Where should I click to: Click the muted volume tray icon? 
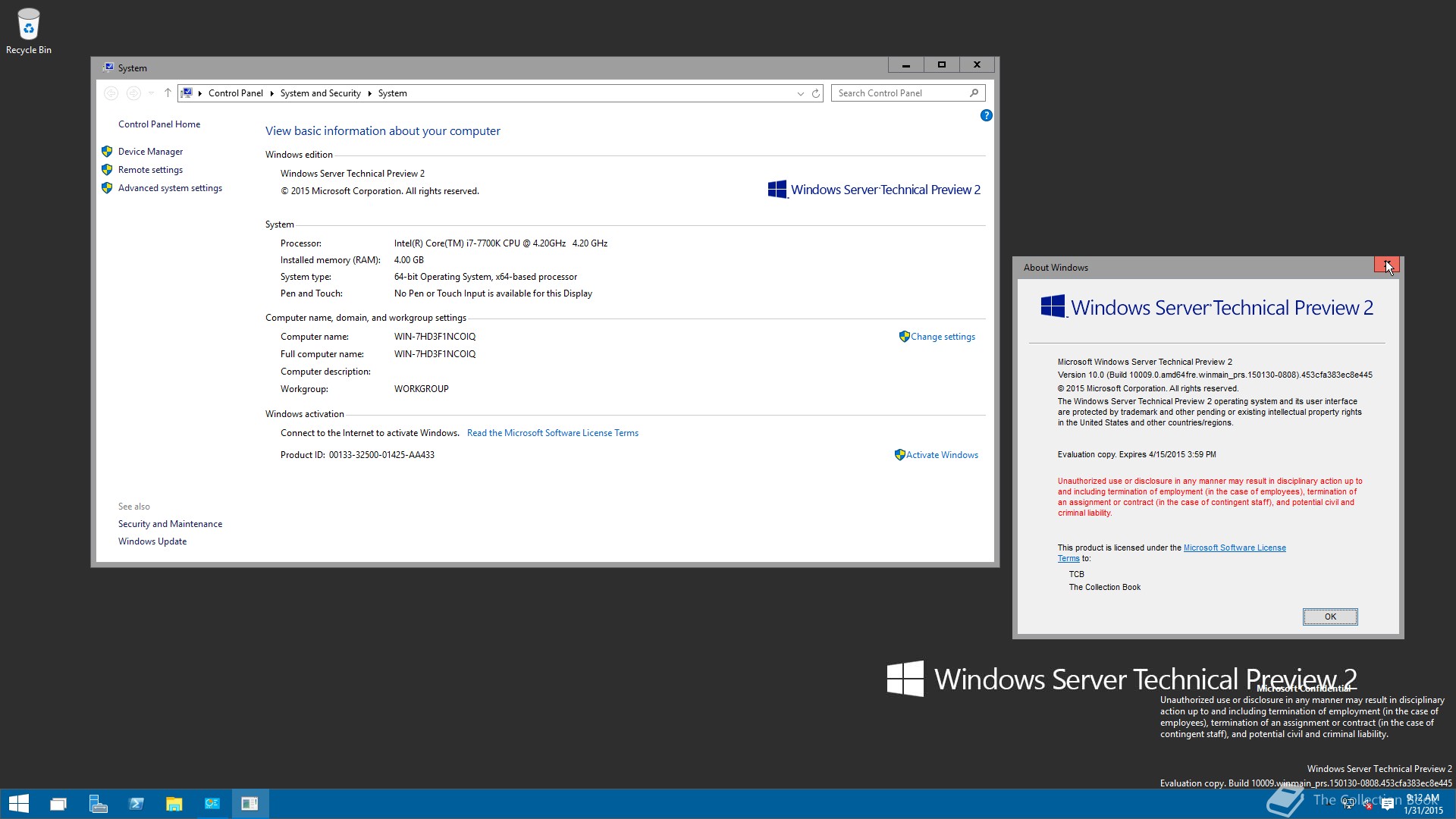click(1368, 805)
